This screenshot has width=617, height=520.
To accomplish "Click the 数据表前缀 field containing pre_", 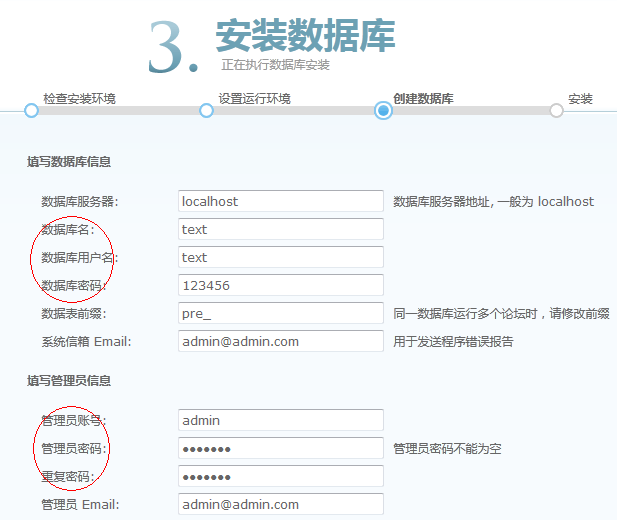I will click(x=280, y=313).
